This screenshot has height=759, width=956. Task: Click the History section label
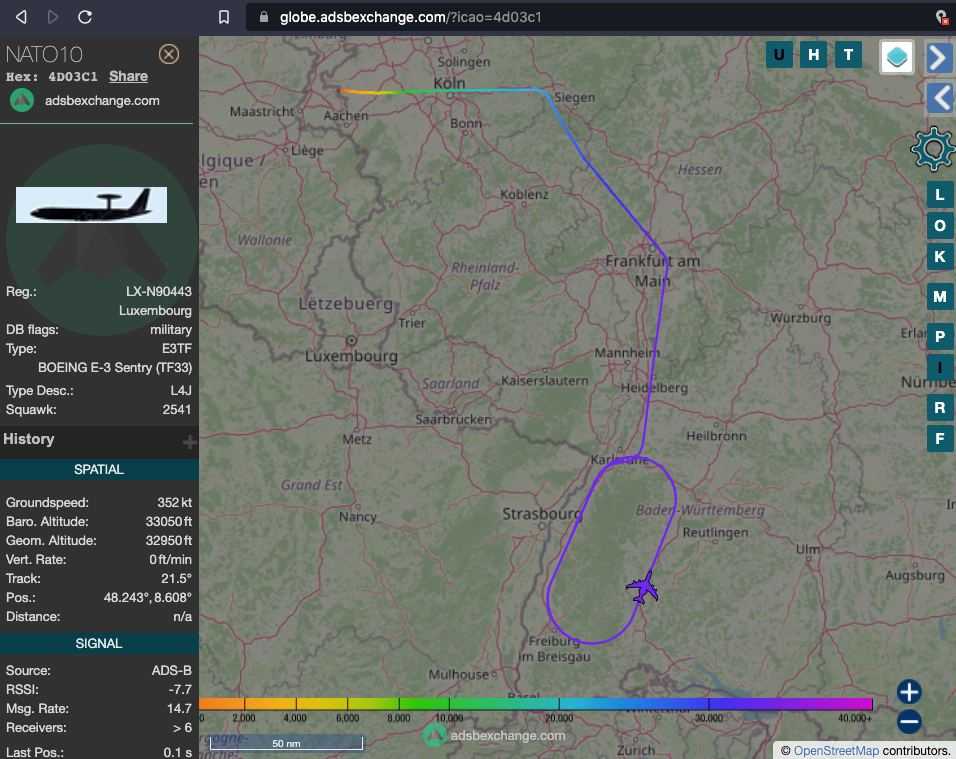point(29,439)
